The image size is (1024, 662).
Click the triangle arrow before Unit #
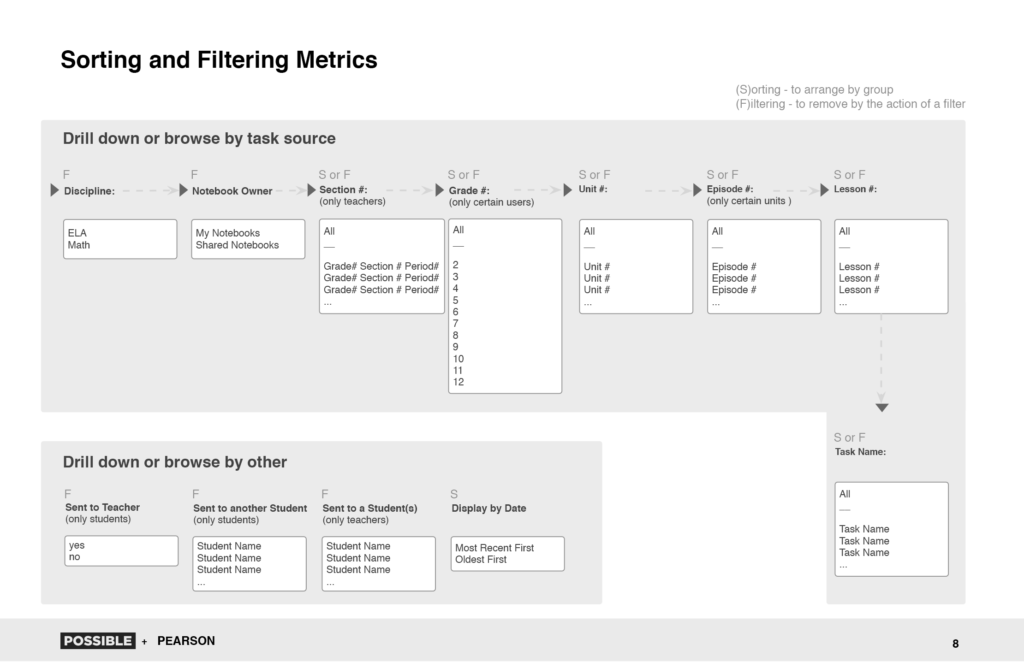coord(568,190)
